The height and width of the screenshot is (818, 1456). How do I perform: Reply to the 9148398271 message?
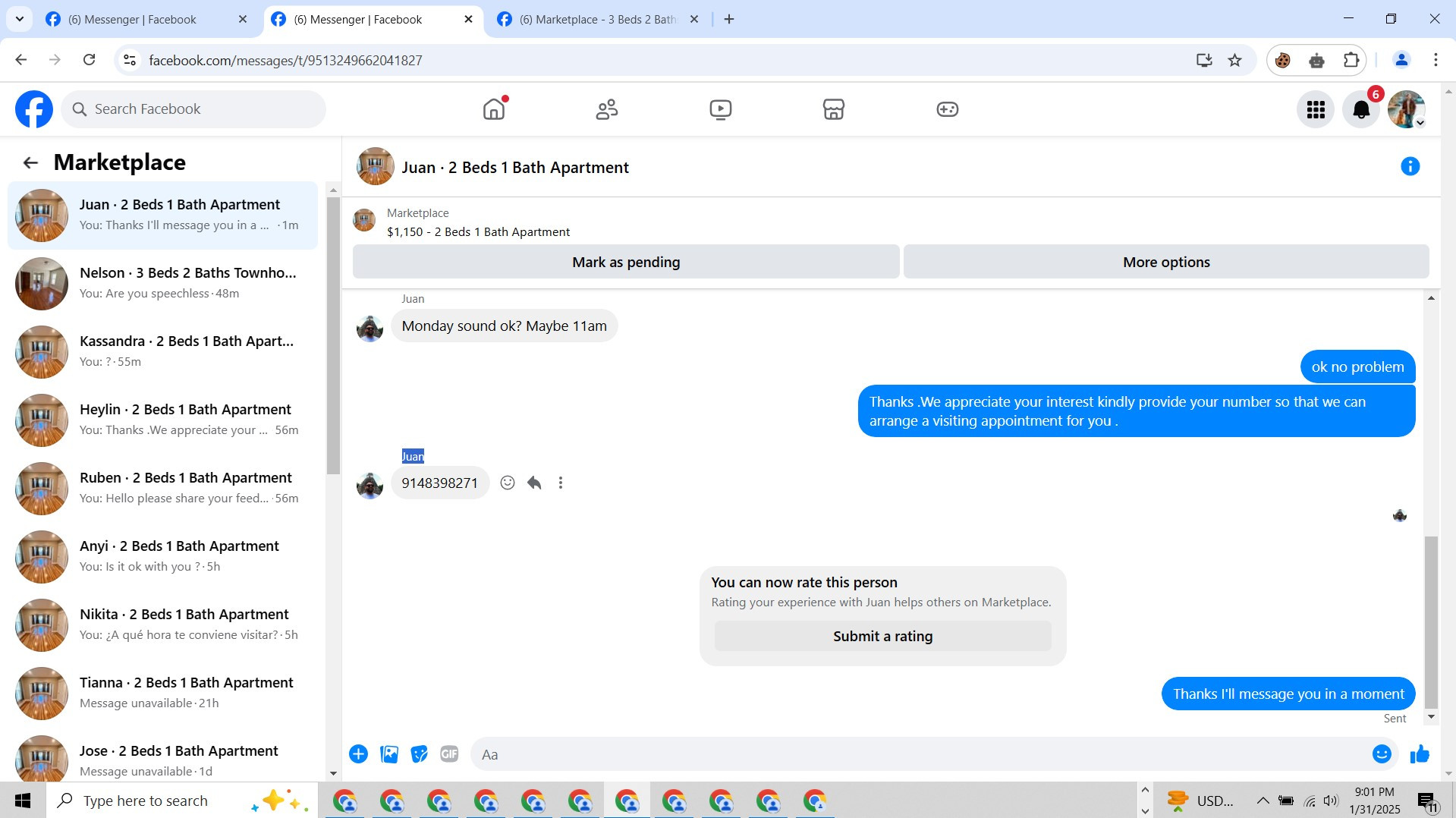pos(534,483)
